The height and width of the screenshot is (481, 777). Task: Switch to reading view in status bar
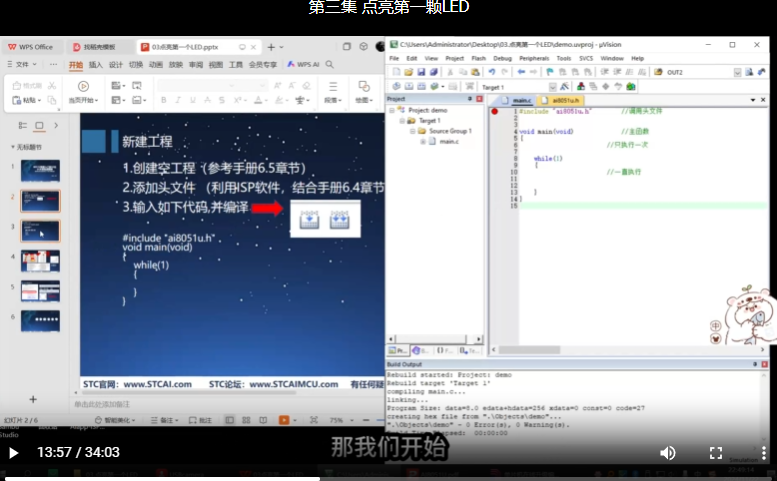coord(263,420)
